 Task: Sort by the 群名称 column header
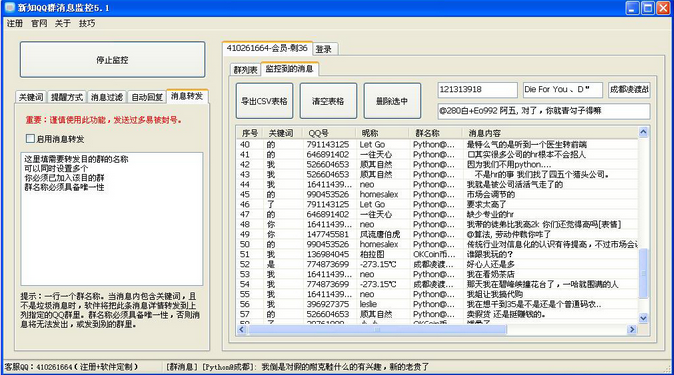tap(436, 133)
